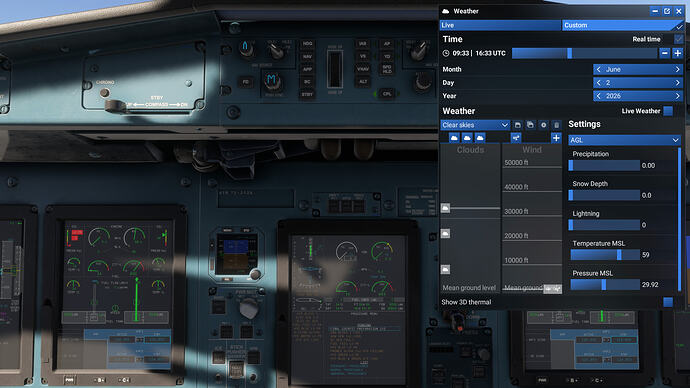Open the Clear skies preset dropdown
This screenshot has height=388, width=690.
tap(475, 125)
